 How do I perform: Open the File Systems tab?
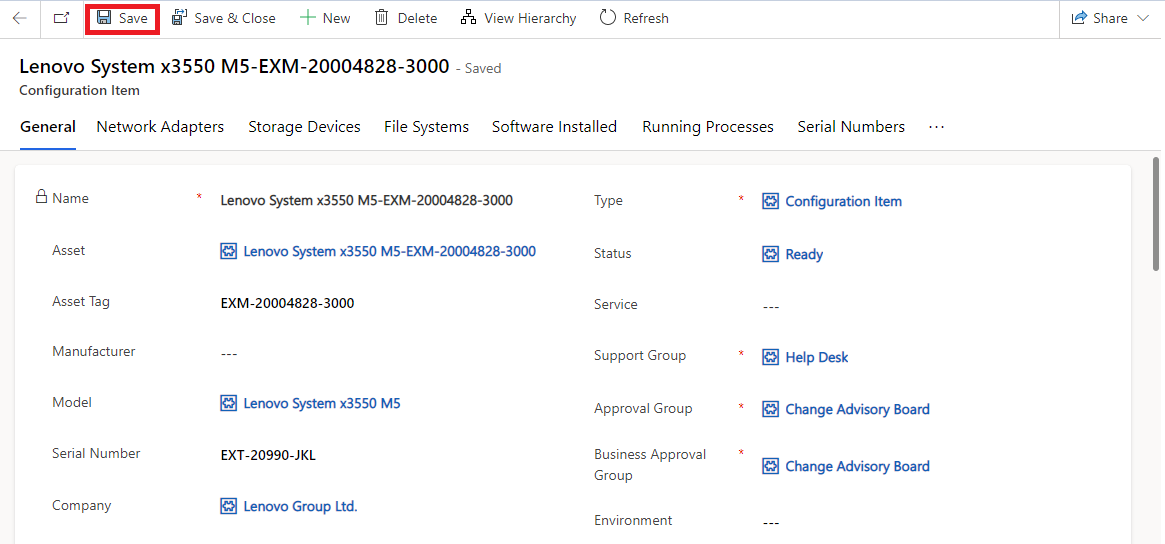(x=426, y=127)
